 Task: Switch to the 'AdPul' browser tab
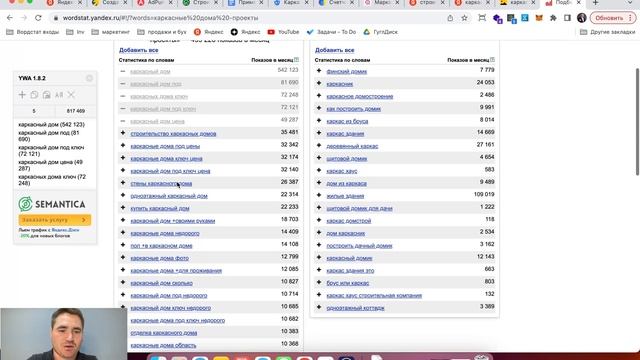[x=155, y=3]
